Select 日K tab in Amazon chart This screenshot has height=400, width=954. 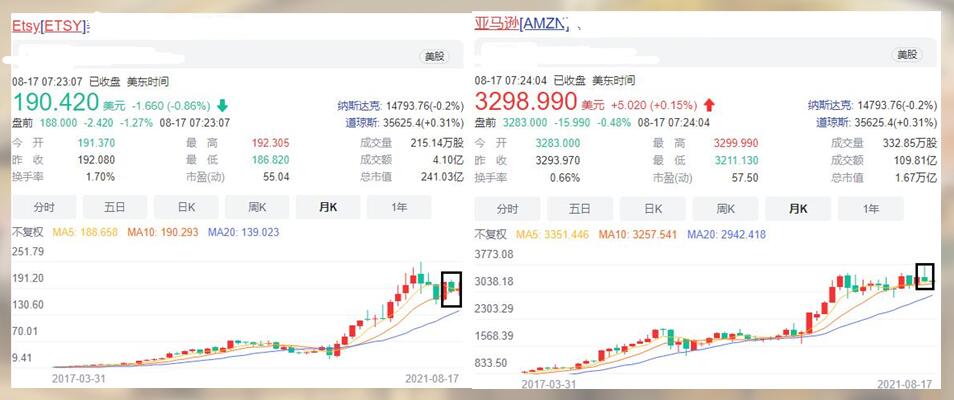click(652, 209)
